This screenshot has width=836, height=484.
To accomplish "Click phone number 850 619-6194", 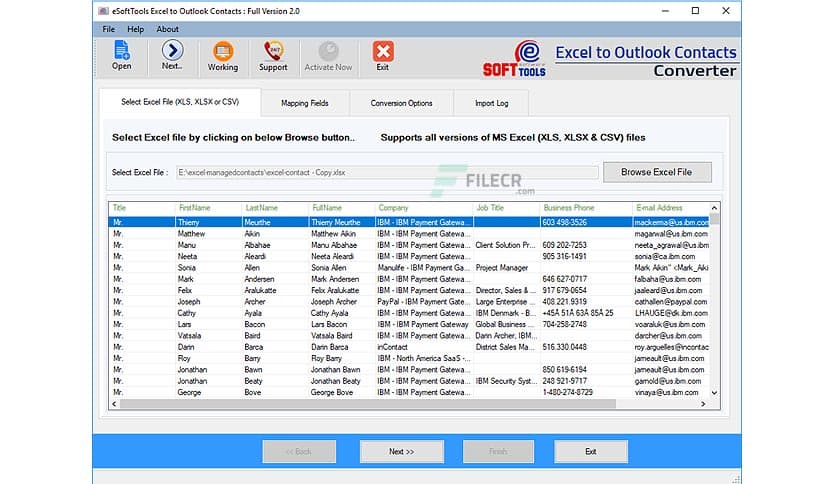I will point(585,369).
